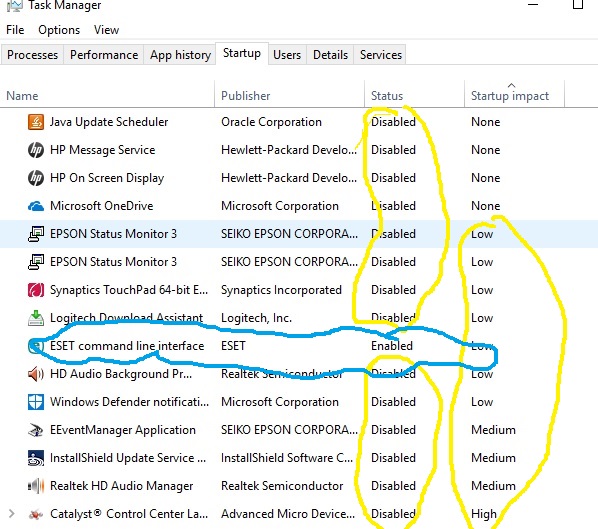This screenshot has height=529, width=598.
Task: Switch to the Performance tab
Action: (104, 55)
